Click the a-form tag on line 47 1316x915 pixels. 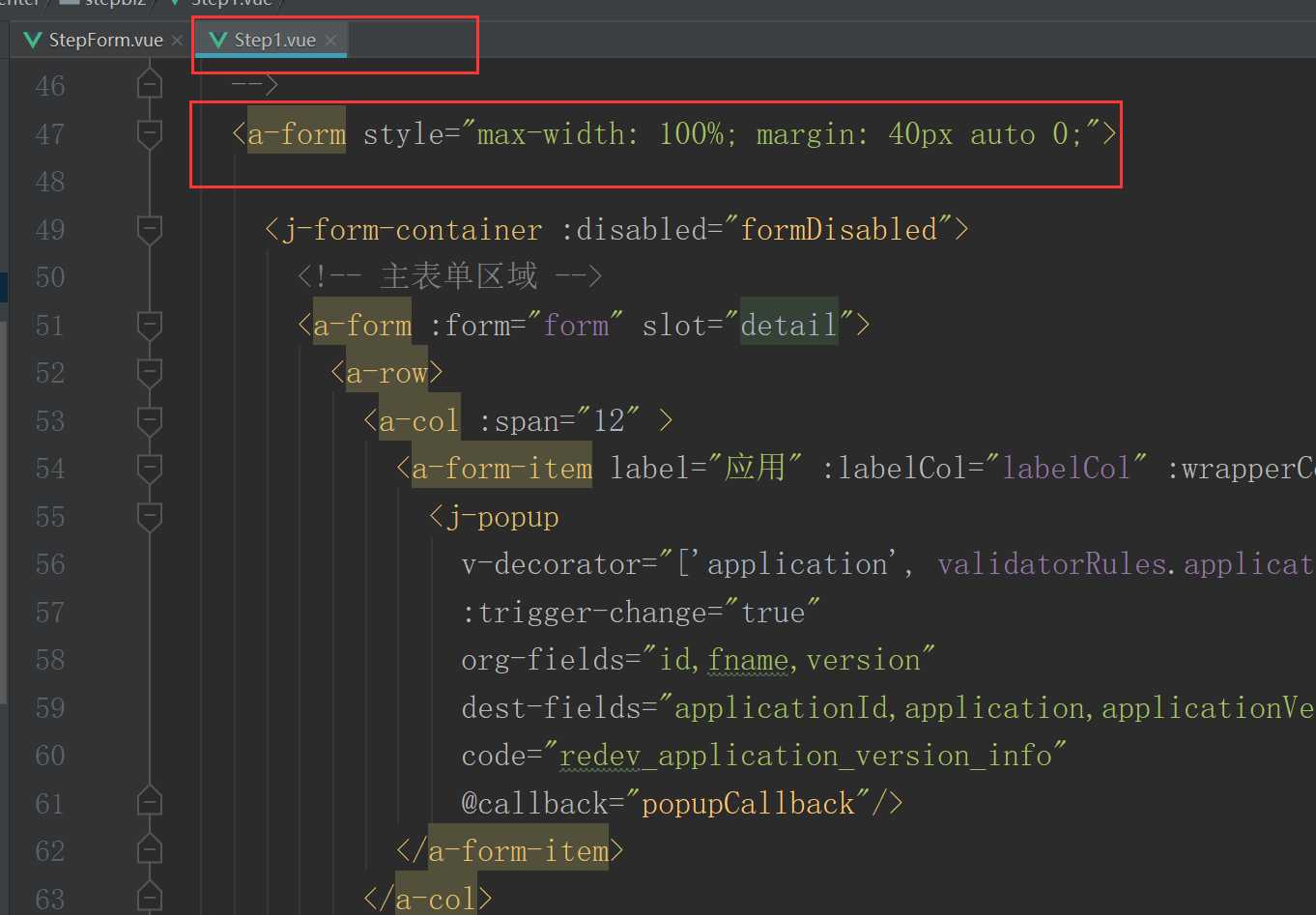coord(297,134)
